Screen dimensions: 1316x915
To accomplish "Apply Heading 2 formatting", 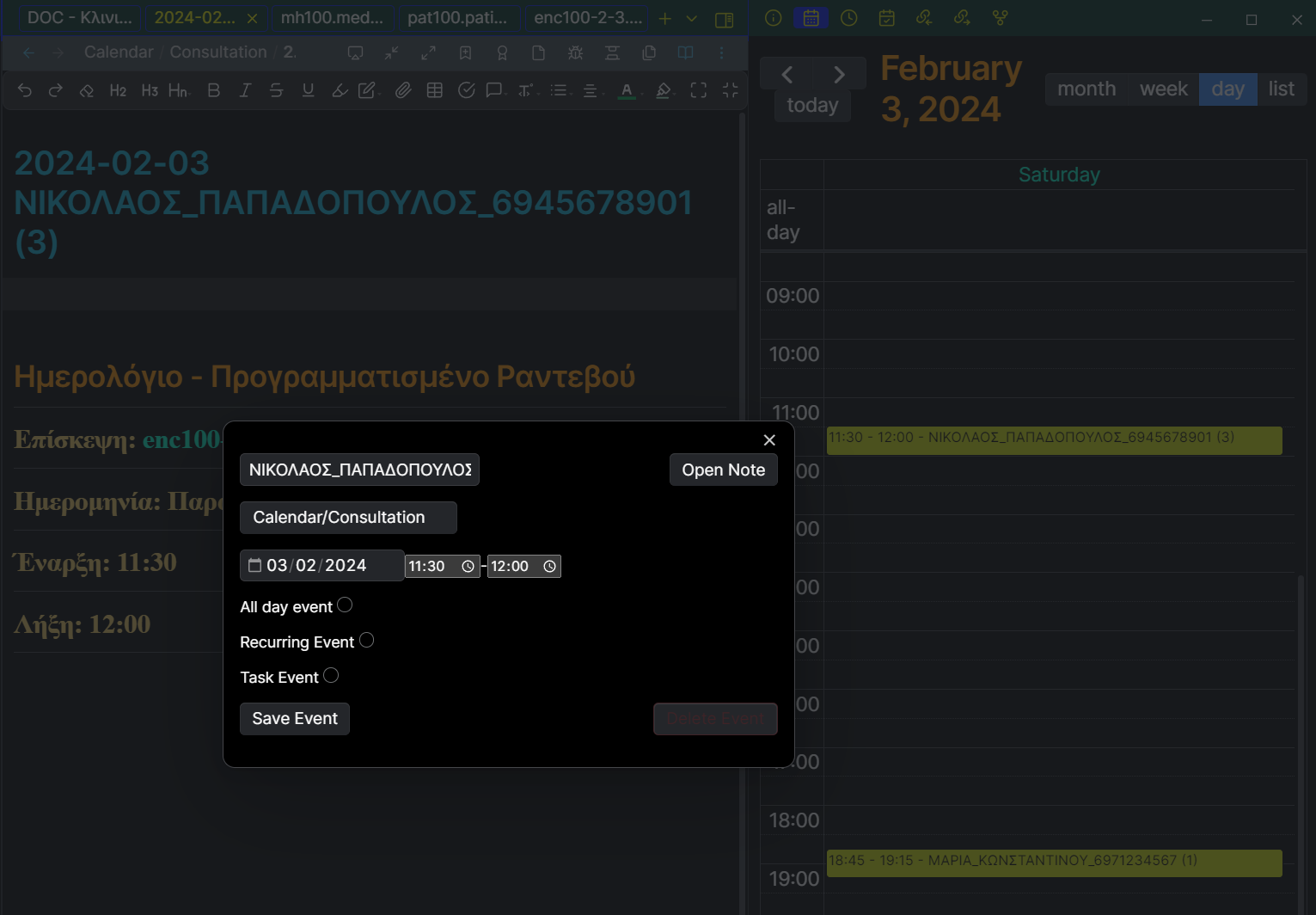I will (118, 90).
